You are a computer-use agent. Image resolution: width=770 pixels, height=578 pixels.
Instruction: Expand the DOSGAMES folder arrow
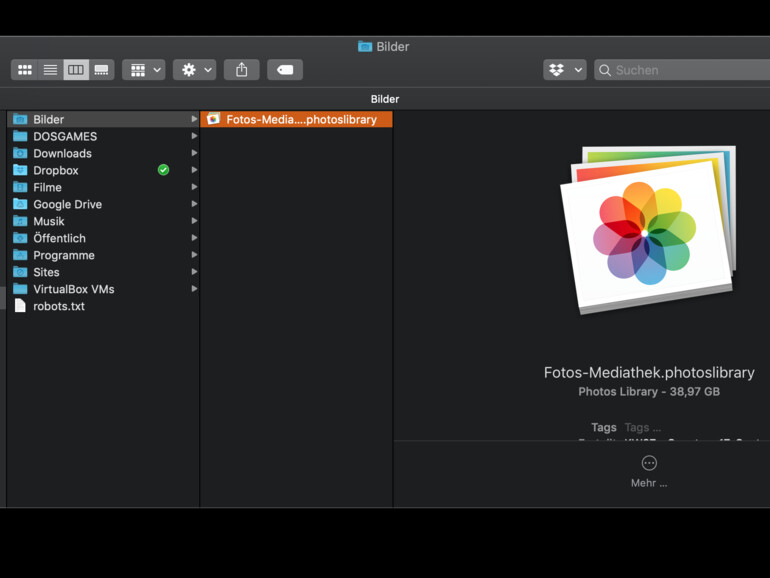194,136
